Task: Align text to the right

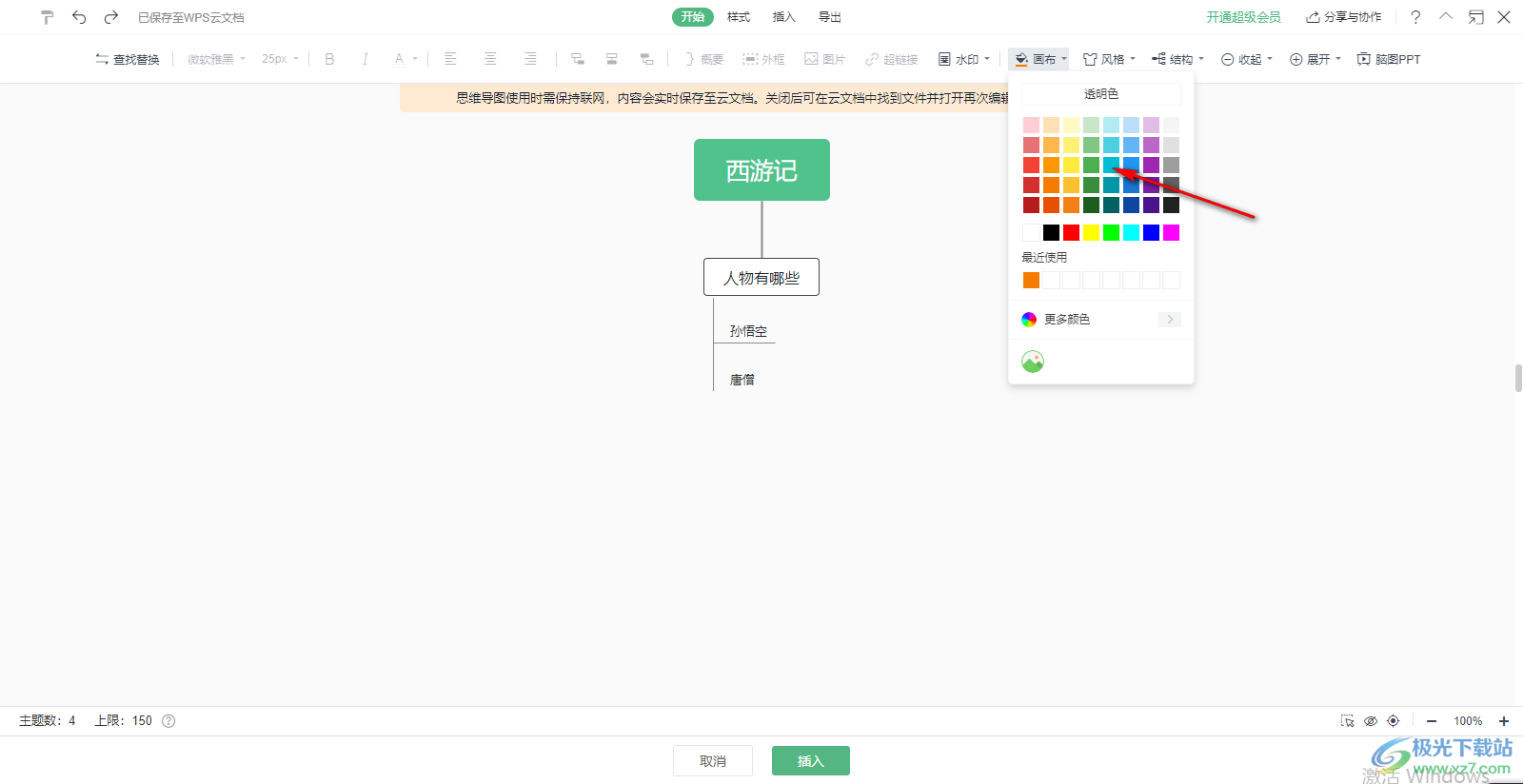Action: point(530,59)
